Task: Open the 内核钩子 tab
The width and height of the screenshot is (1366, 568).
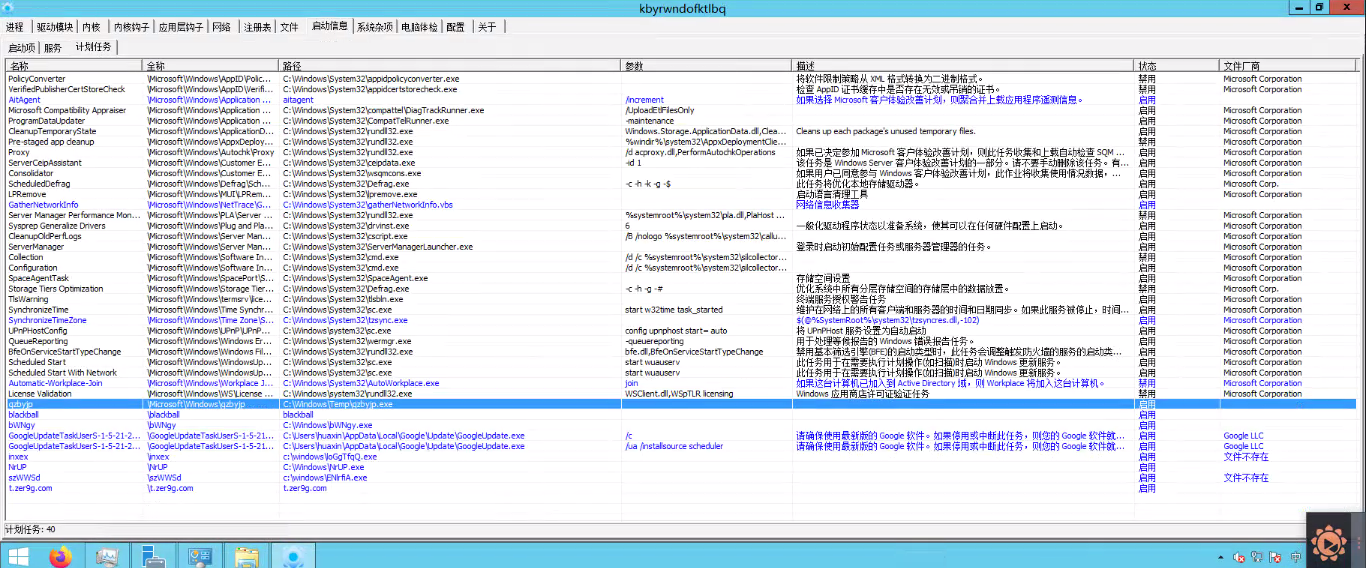Action: (130, 27)
